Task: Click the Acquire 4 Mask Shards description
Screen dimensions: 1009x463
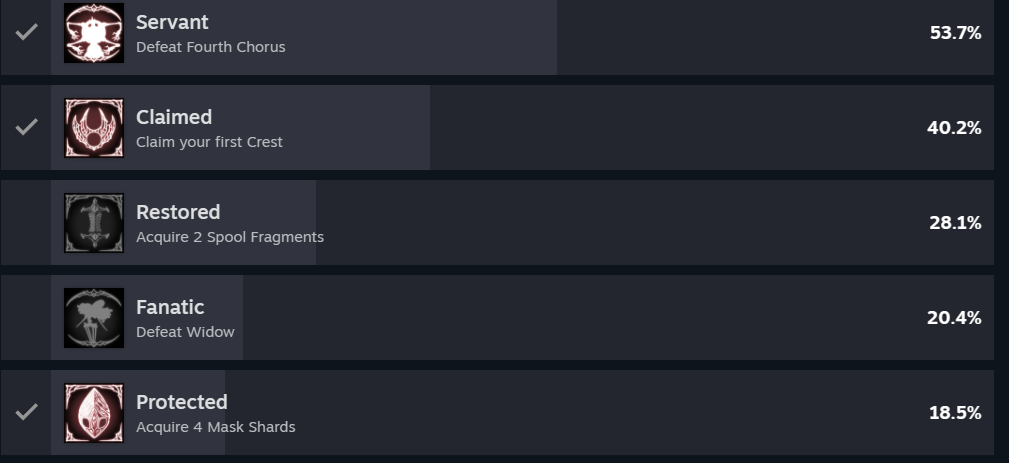Action: point(215,427)
